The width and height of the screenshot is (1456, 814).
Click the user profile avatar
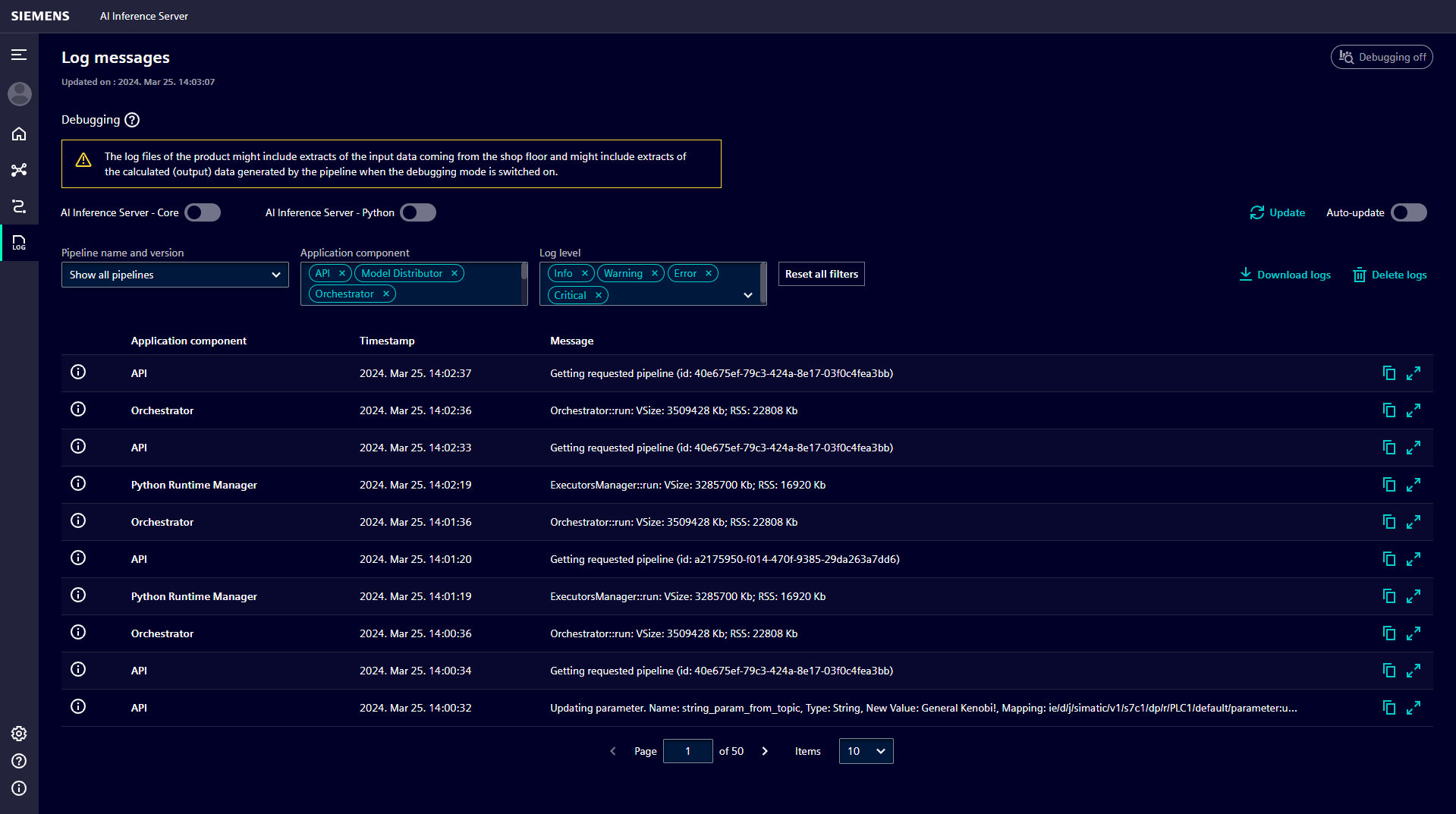coord(19,94)
